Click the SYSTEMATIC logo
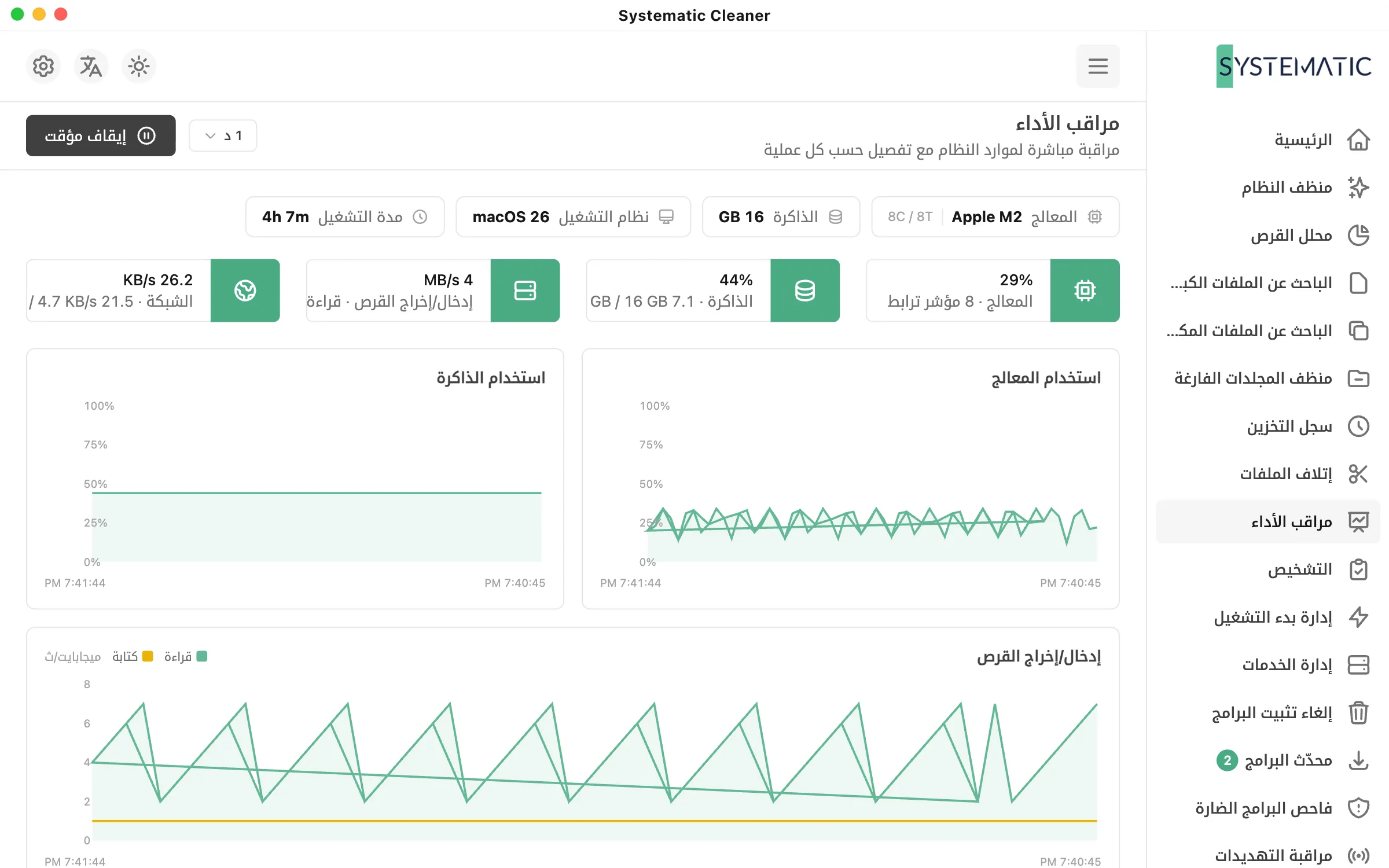 [1294, 66]
